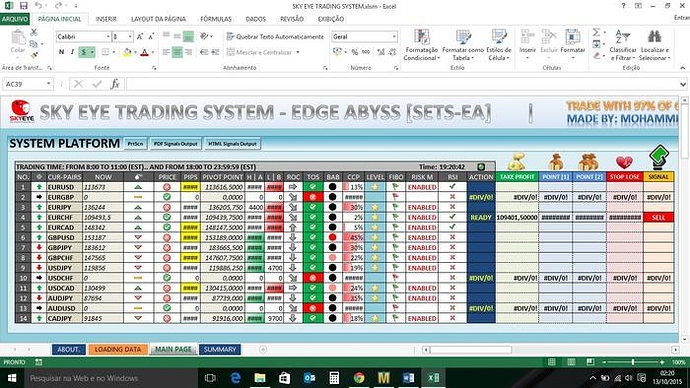Viewport: 690px width, 388px height.
Task: Toggle bold N formatting
Action: point(61,52)
